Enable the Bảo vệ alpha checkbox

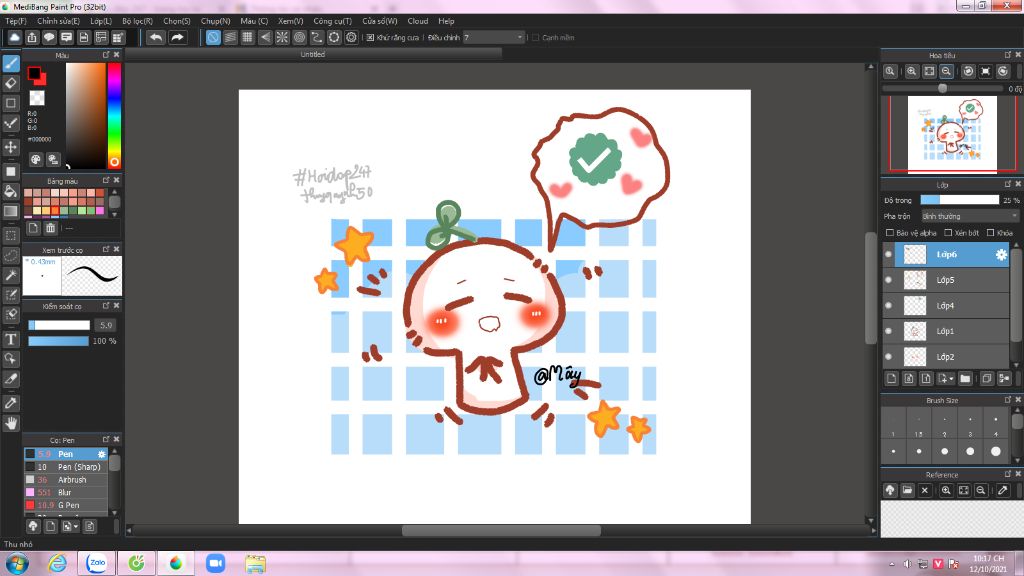pos(889,232)
